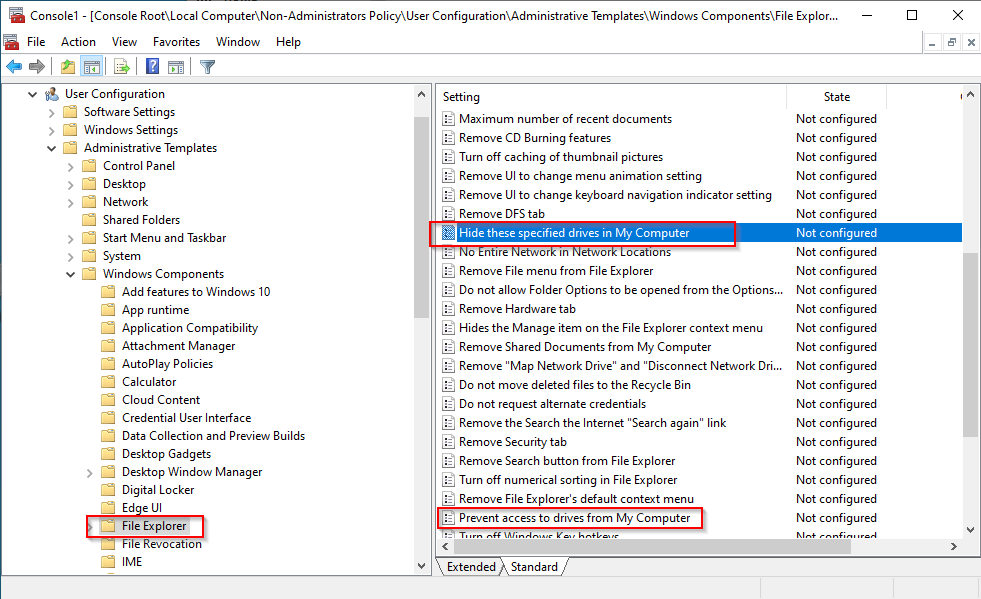Screen dimensions: 981x599
Task: Toggle Show/Hide Console Tree toolbar icon
Action: (91, 67)
